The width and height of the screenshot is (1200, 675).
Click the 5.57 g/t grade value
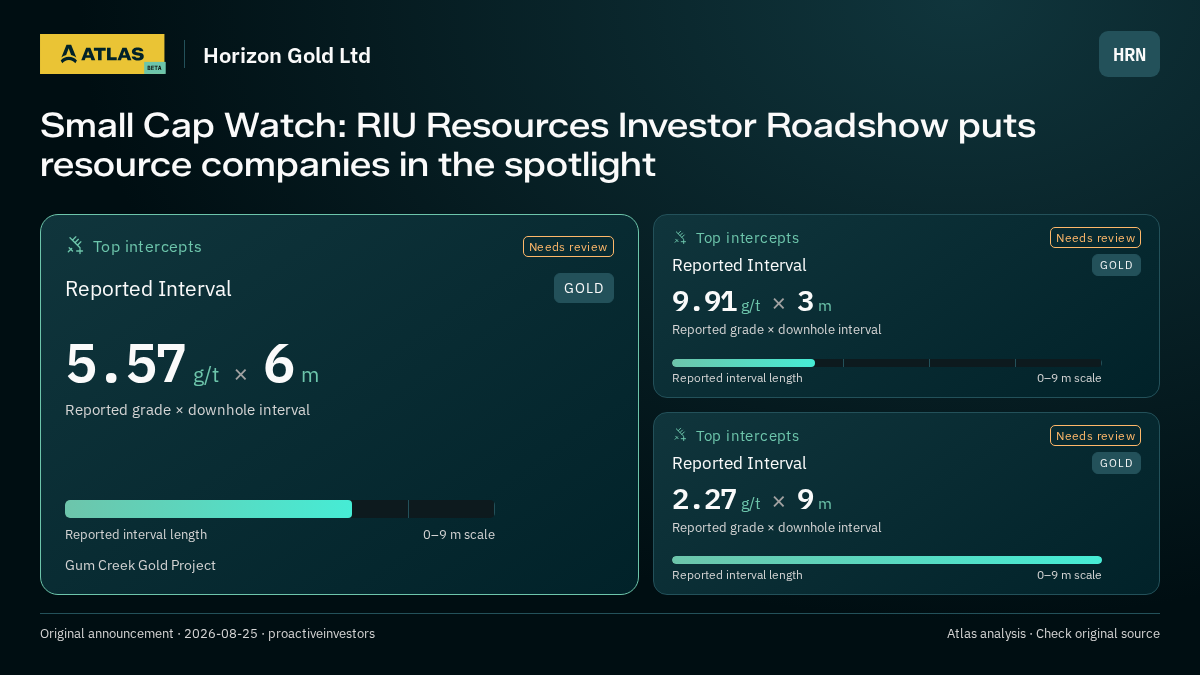tap(142, 365)
